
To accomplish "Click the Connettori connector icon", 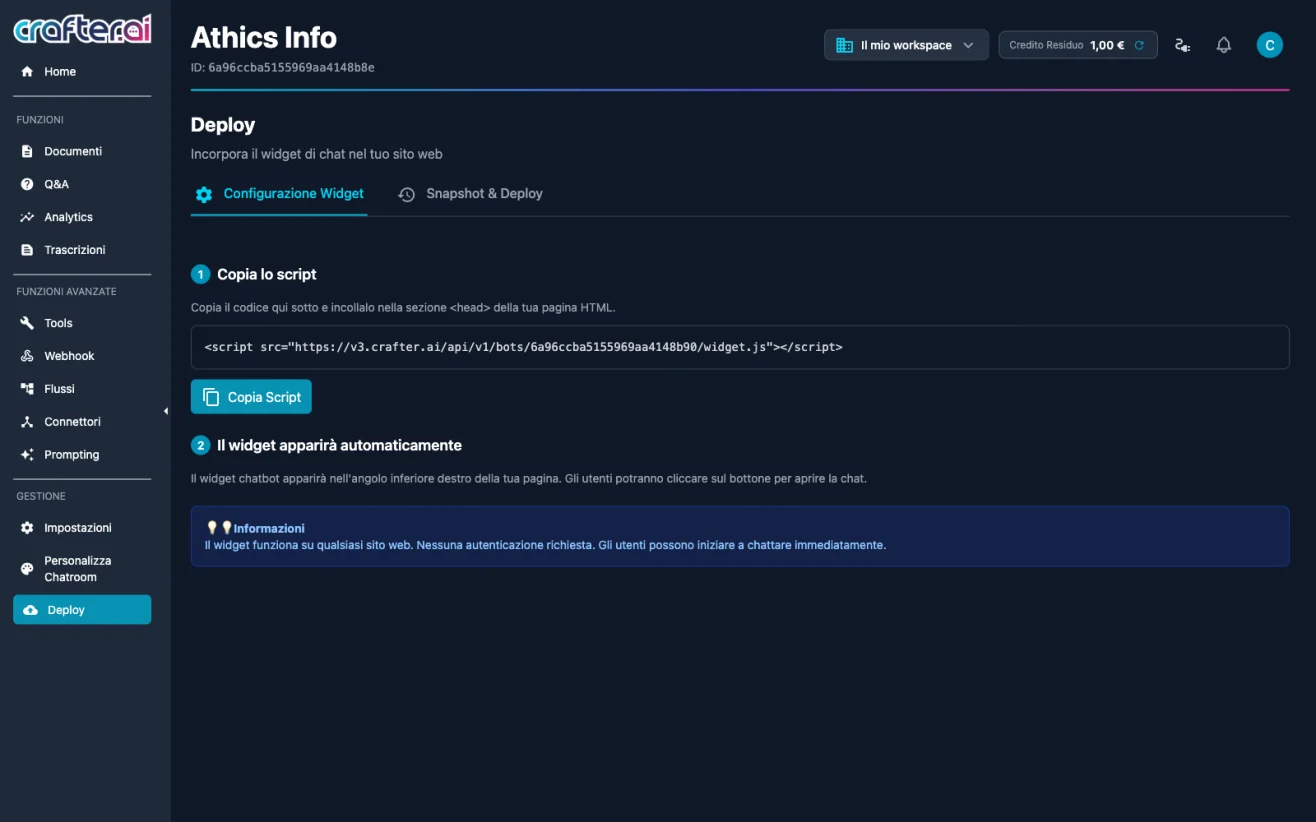I will pos(27,422).
